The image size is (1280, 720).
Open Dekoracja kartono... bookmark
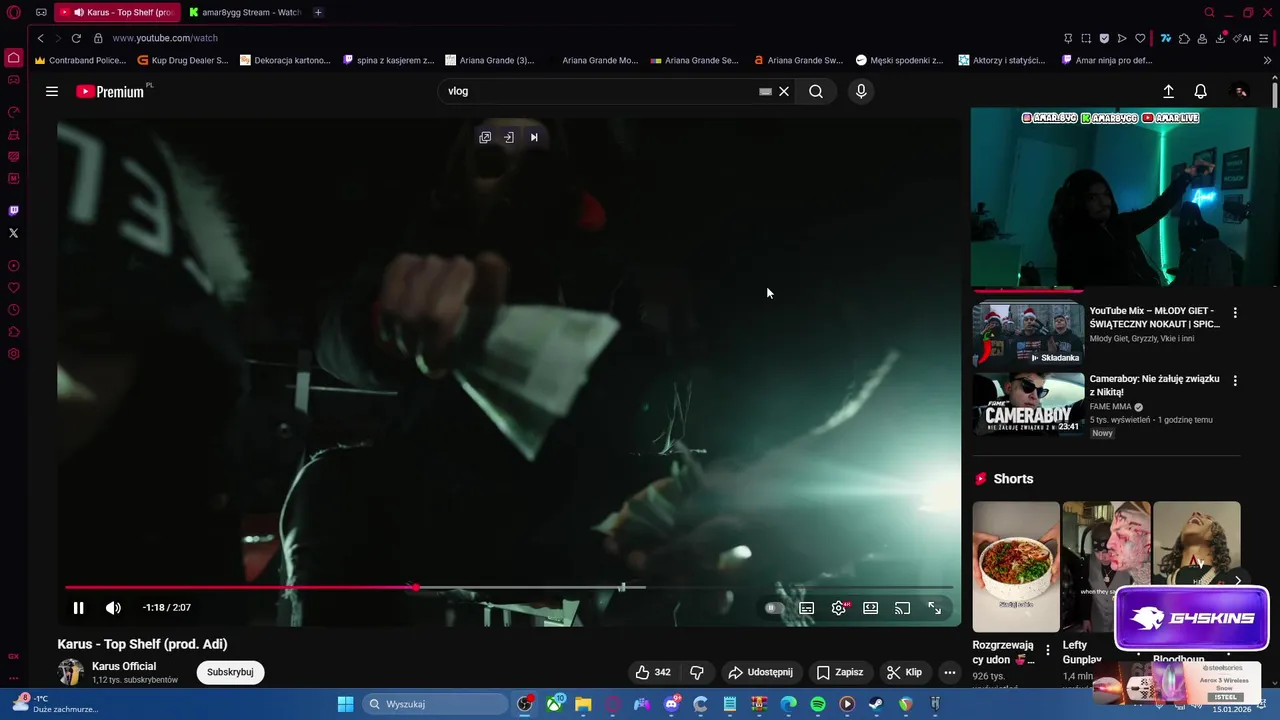[x=285, y=60]
